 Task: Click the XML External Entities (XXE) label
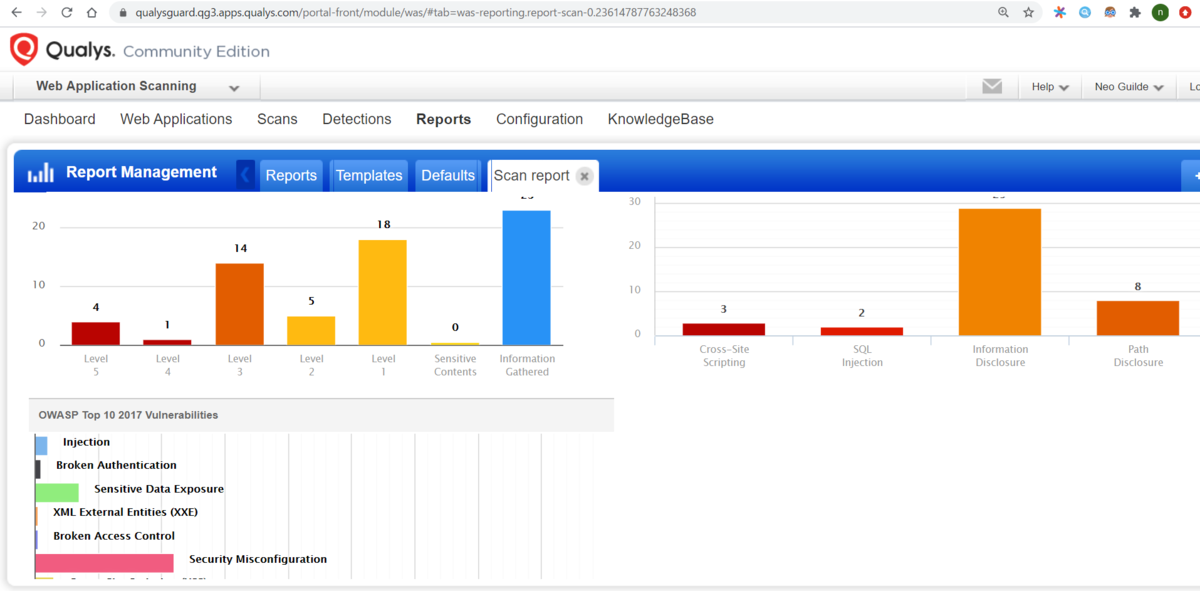(125, 512)
